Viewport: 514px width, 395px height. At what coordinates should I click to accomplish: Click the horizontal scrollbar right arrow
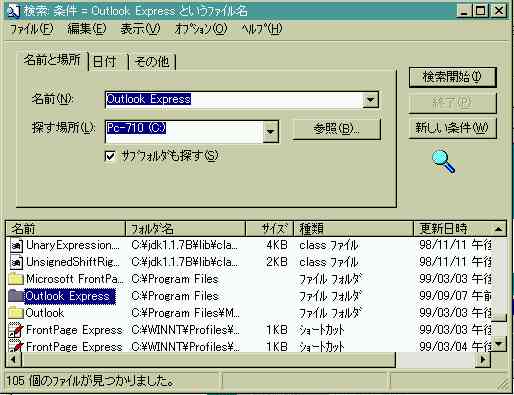[482, 359]
